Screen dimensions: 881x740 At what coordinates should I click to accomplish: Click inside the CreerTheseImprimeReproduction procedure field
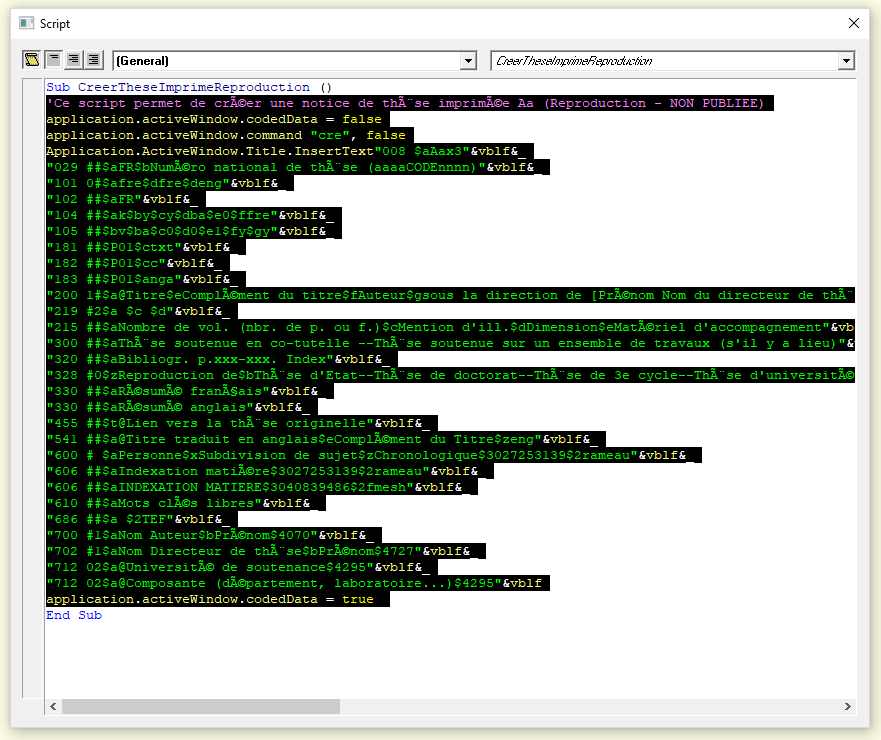(664, 61)
